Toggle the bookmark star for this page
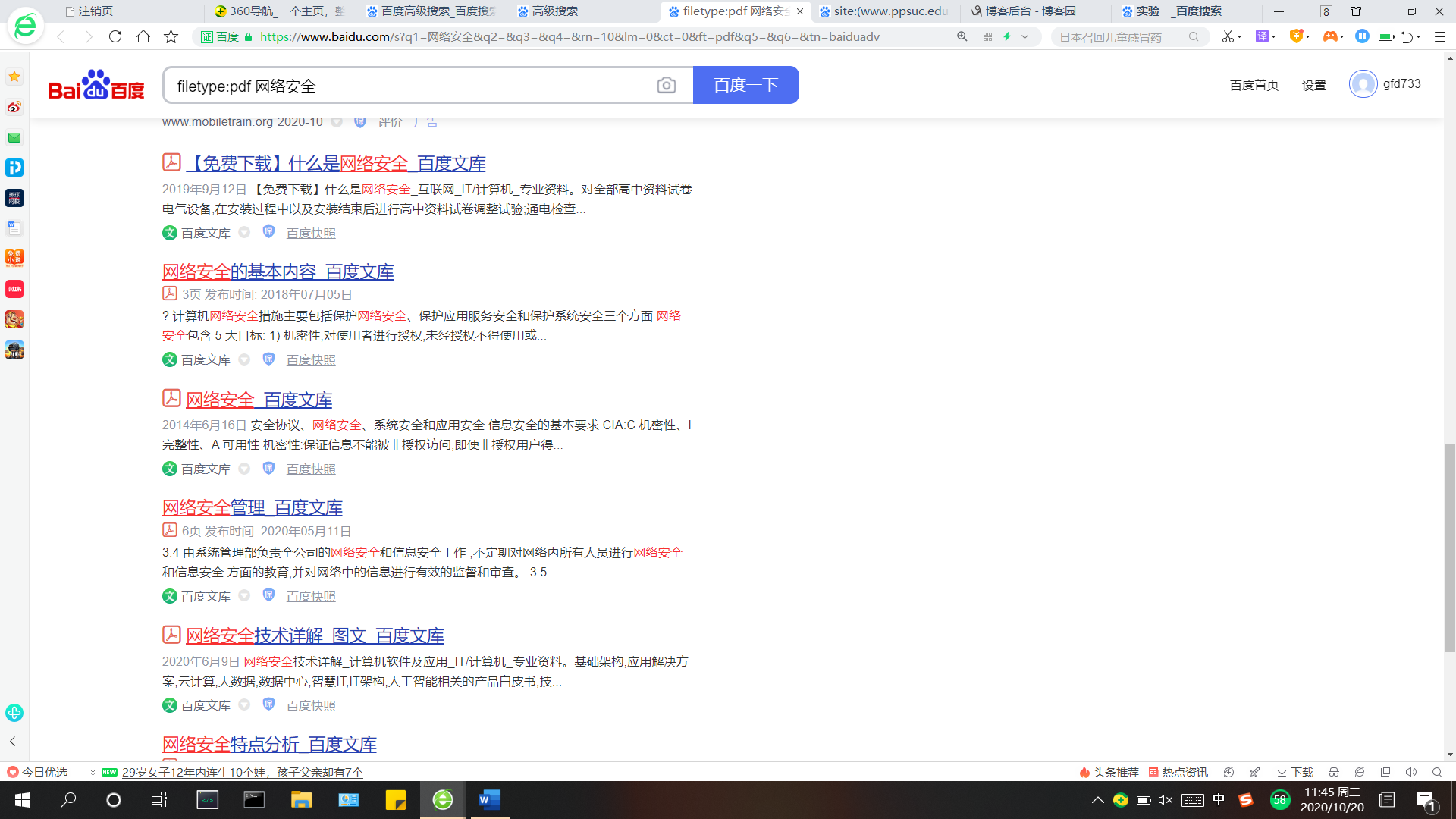 (171, 36)
